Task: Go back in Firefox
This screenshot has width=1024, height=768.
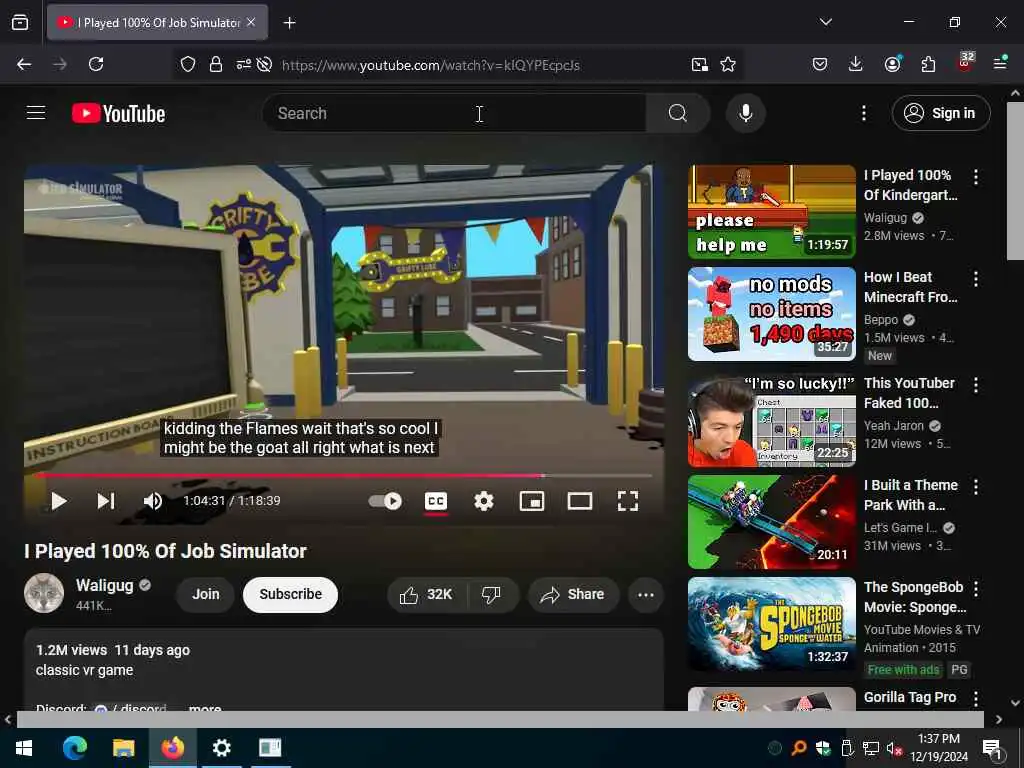Action: (24, 64)
